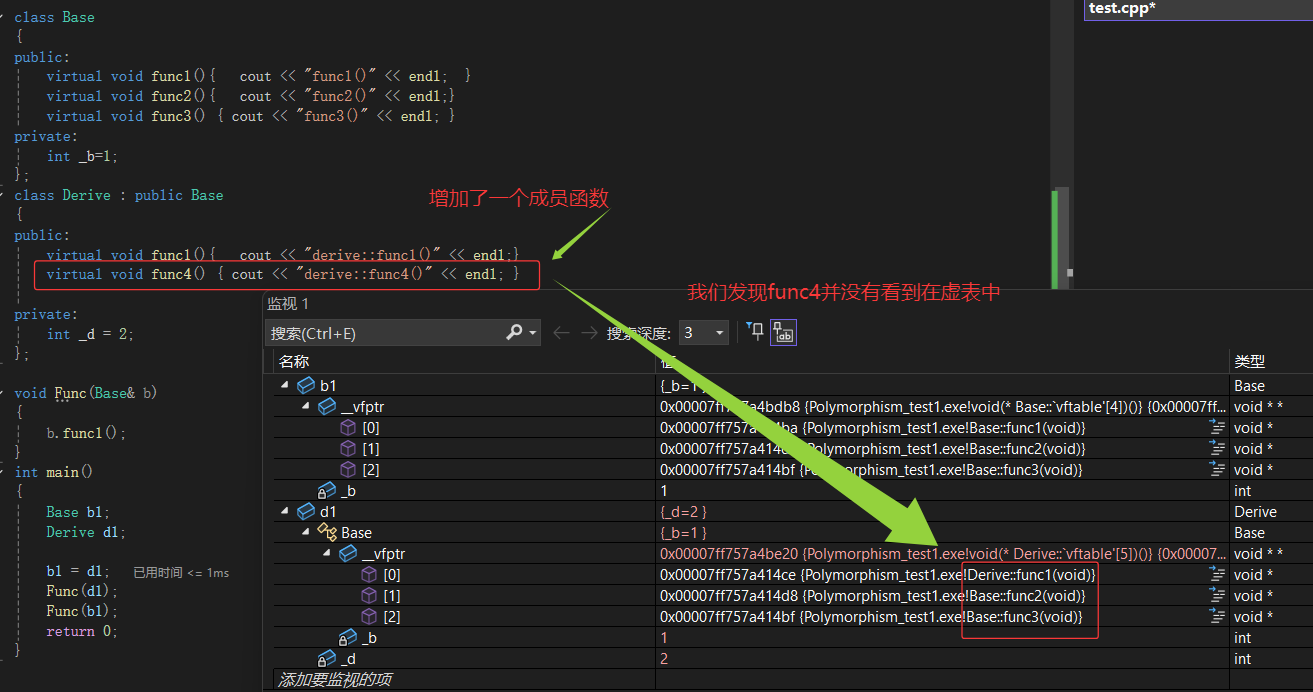The height and width of the screenshot is (692, 1313).
Task: Click the blue cube icon beside d1
Action: coord(306,512)
